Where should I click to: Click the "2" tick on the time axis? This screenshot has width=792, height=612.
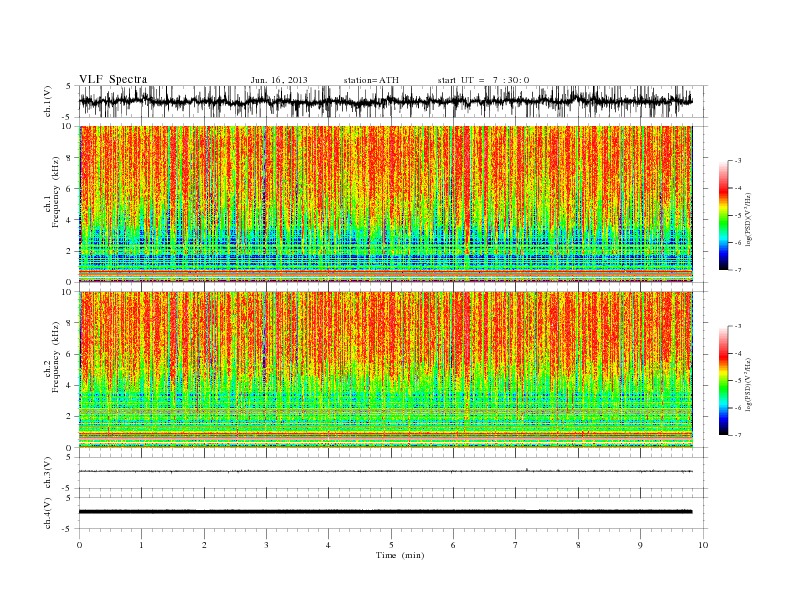(x=204, y=545)
